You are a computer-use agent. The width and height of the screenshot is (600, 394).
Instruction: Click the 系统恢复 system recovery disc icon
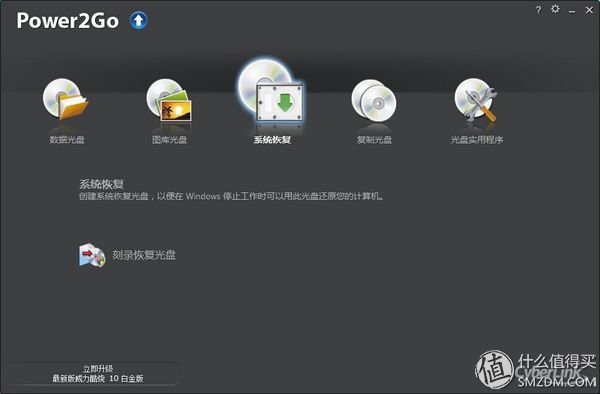point(271,91)
